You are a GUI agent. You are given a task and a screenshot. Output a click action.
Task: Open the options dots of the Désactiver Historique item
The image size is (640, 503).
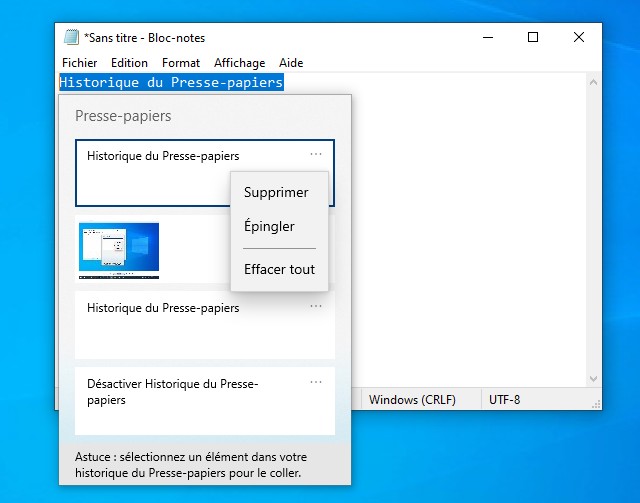coord(316,382)
